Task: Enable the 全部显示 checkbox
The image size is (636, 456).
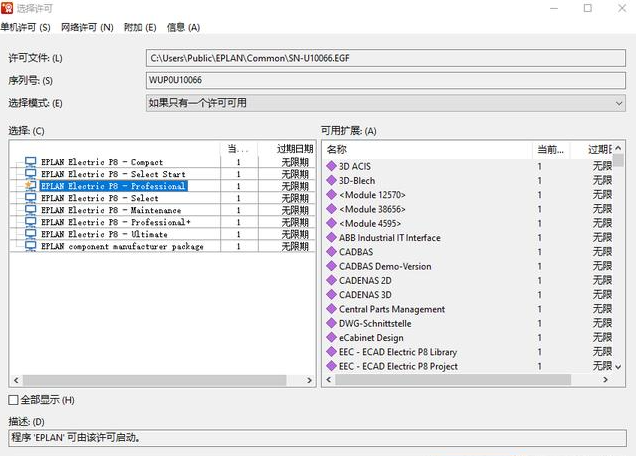Action: tap(14, 400)
